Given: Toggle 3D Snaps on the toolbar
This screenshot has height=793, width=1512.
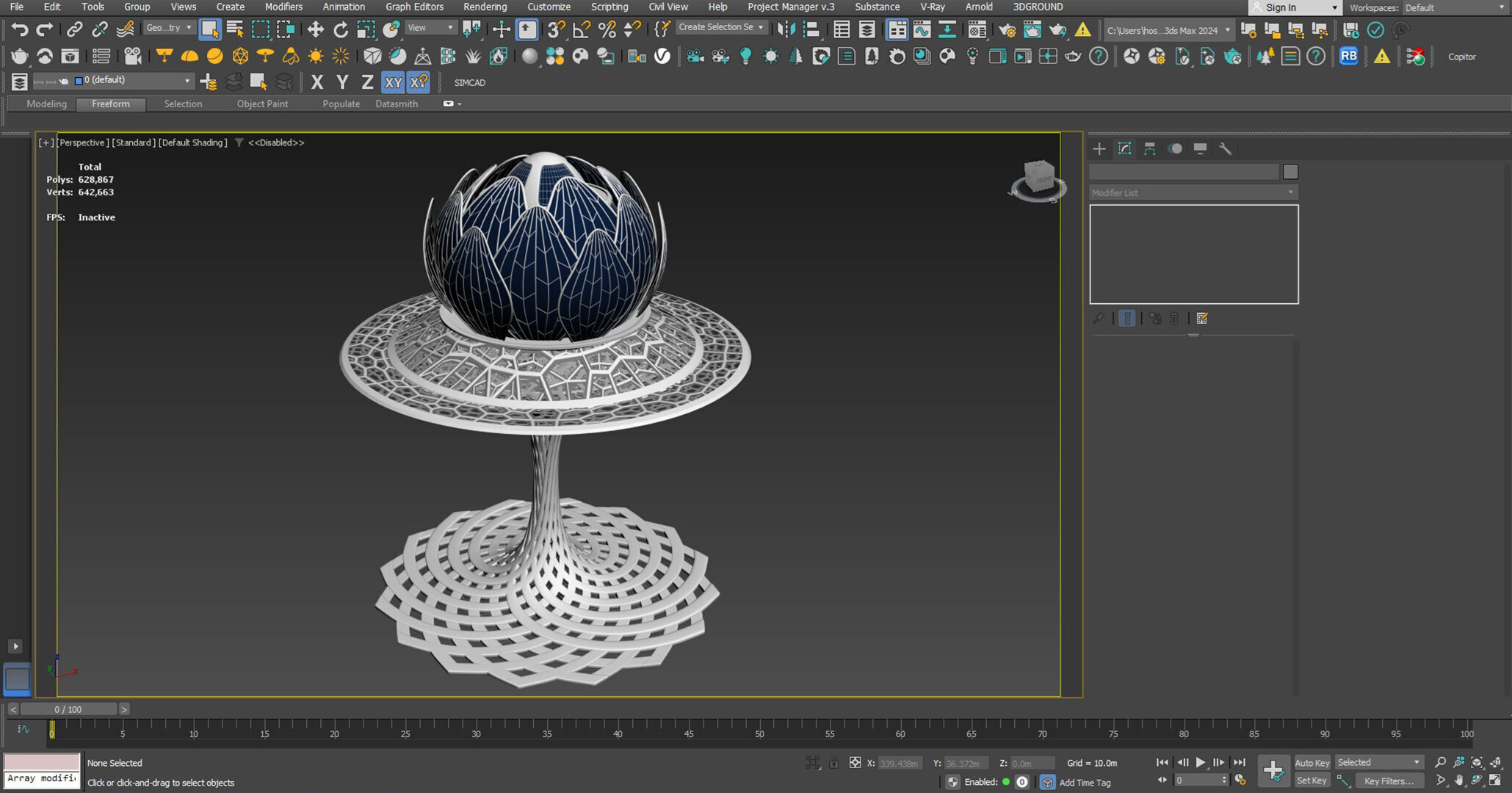Looking at the screenshot, I should click(556, 29).
